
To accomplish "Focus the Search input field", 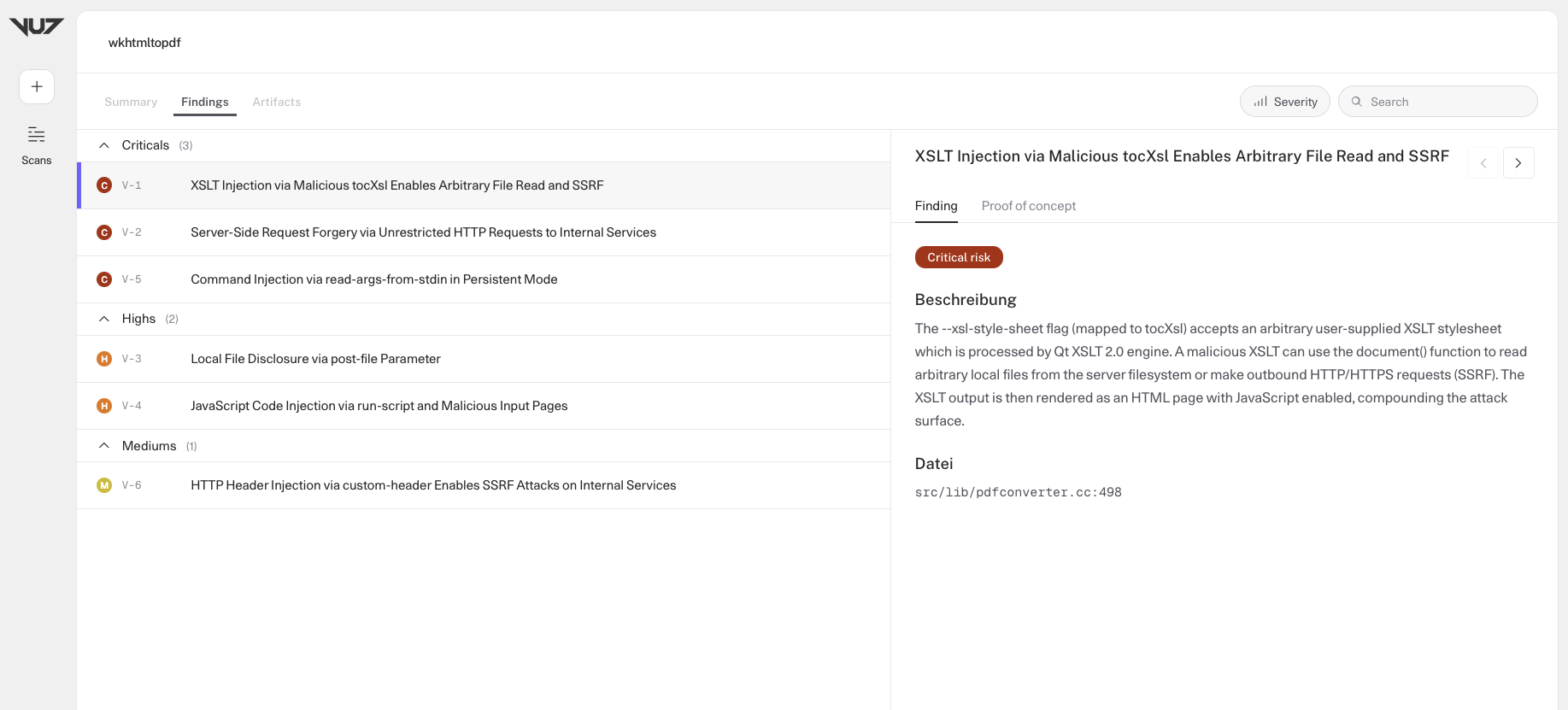I will (x=1438, y=102).
